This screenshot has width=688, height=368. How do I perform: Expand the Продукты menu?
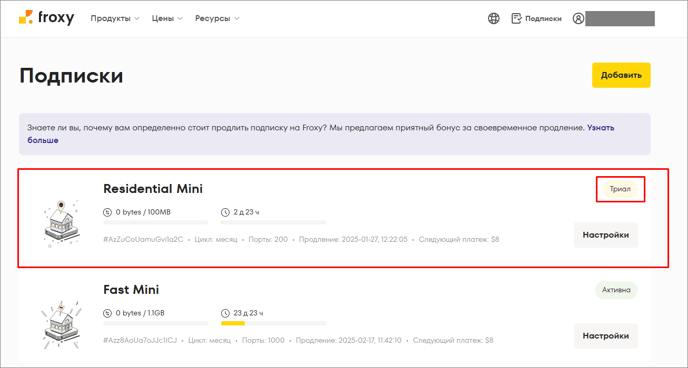point(115,18)
